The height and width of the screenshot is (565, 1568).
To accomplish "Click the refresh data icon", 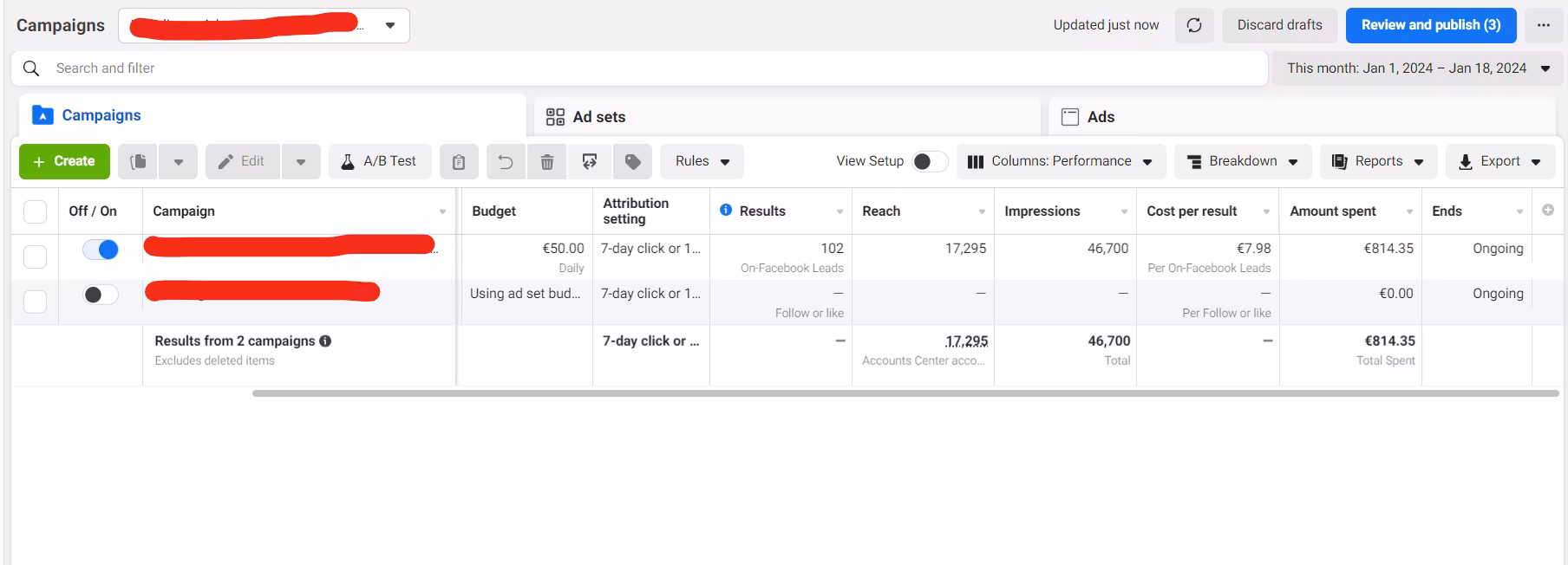I will pyautogui.click(x=1194, y=25).
